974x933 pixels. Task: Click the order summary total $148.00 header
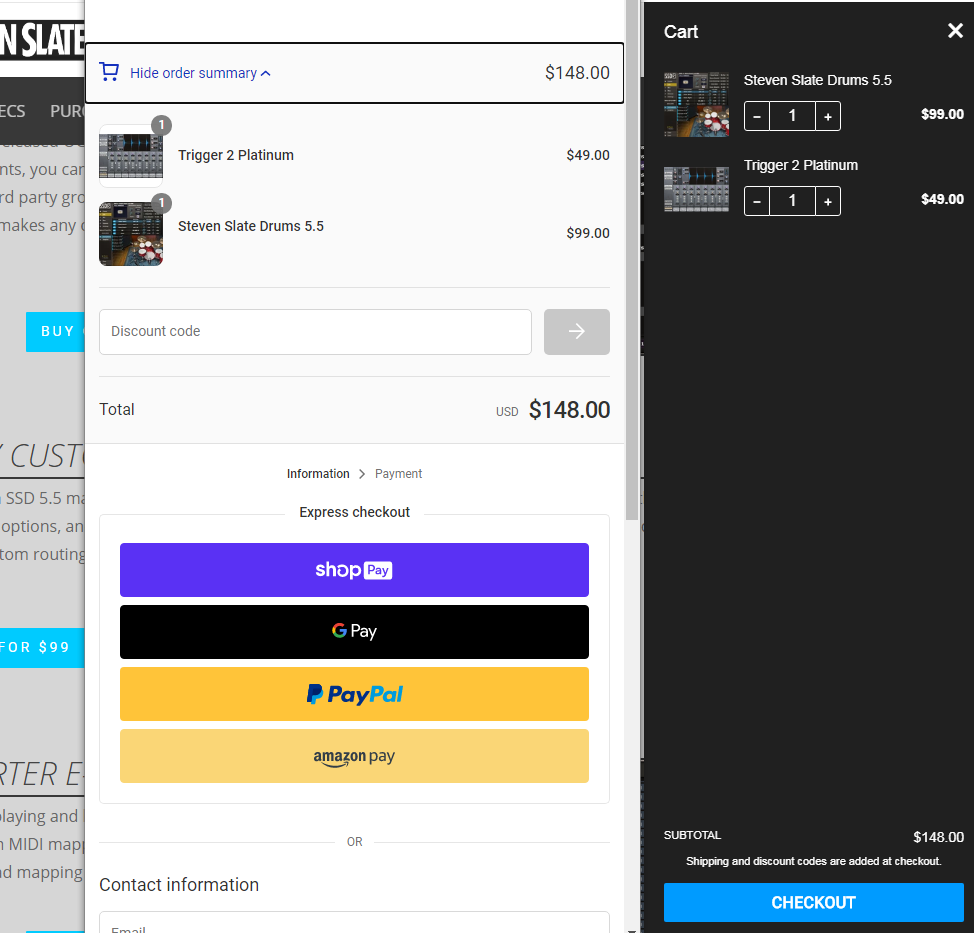coord(577,73)
